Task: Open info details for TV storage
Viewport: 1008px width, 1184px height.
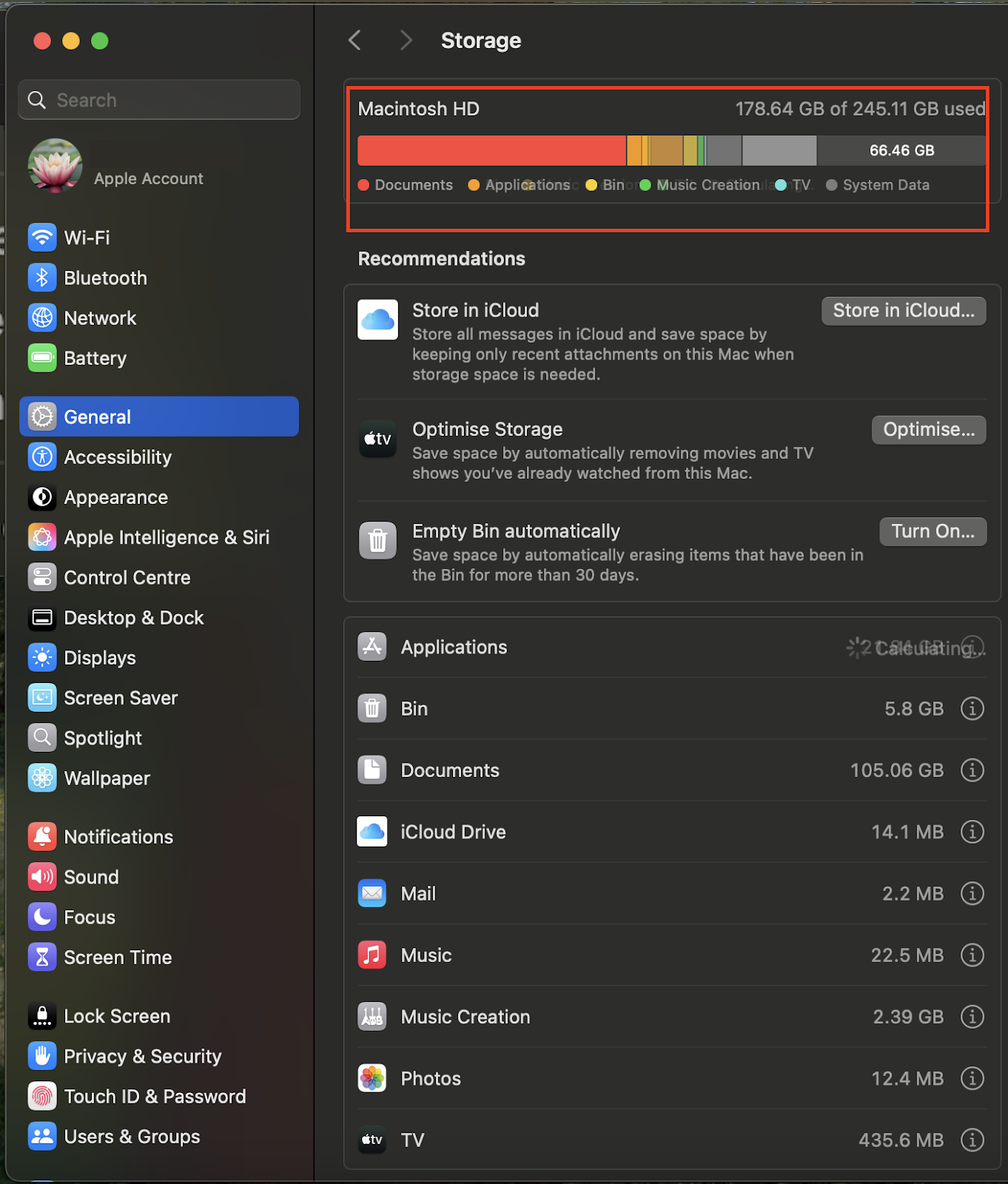Action: [x=972, y=1140]
